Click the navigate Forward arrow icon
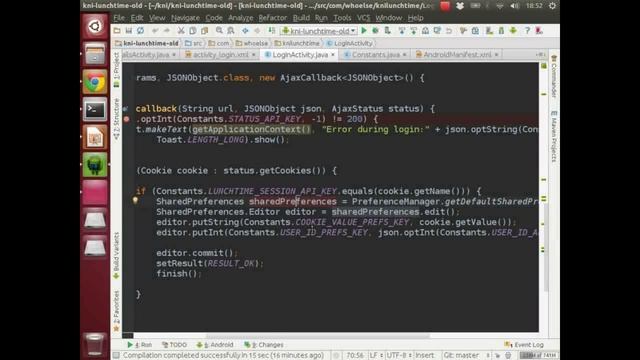This screenshot has width=640, height=360. [257, 31]
